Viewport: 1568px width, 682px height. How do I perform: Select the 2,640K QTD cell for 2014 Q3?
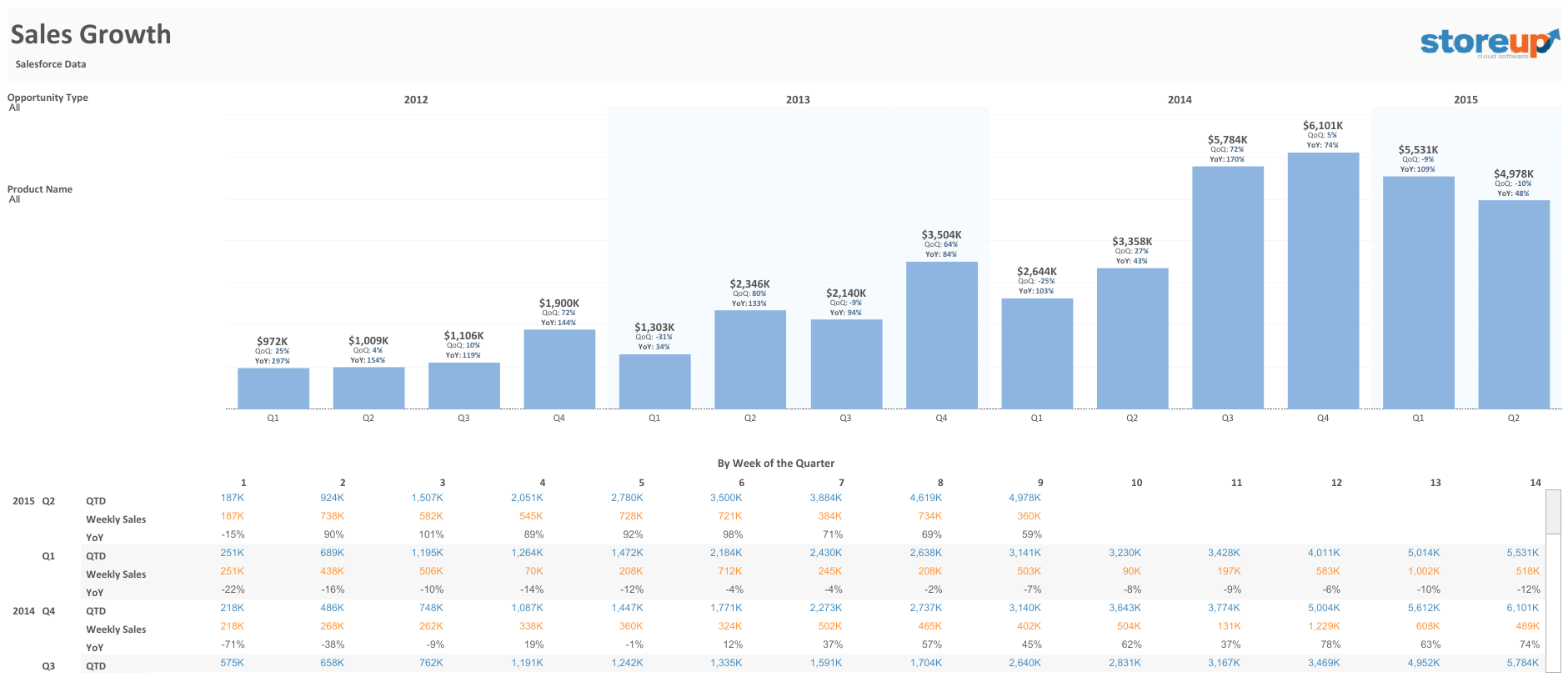tap(1025, 663)
